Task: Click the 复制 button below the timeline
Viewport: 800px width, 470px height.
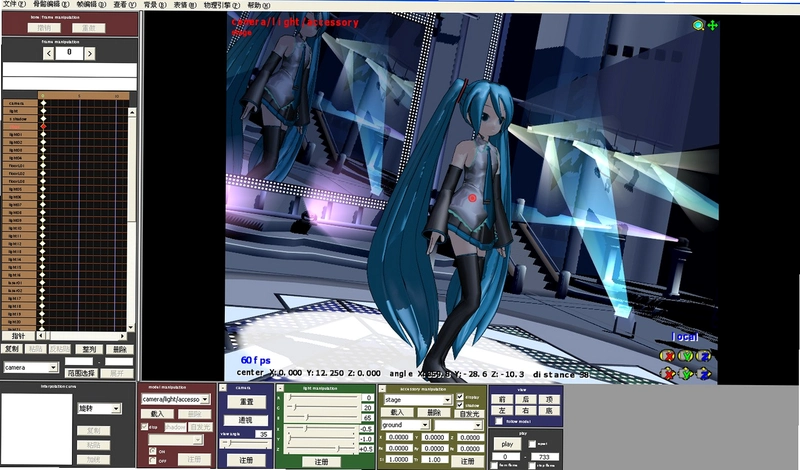Action: [x=11, y=349]
